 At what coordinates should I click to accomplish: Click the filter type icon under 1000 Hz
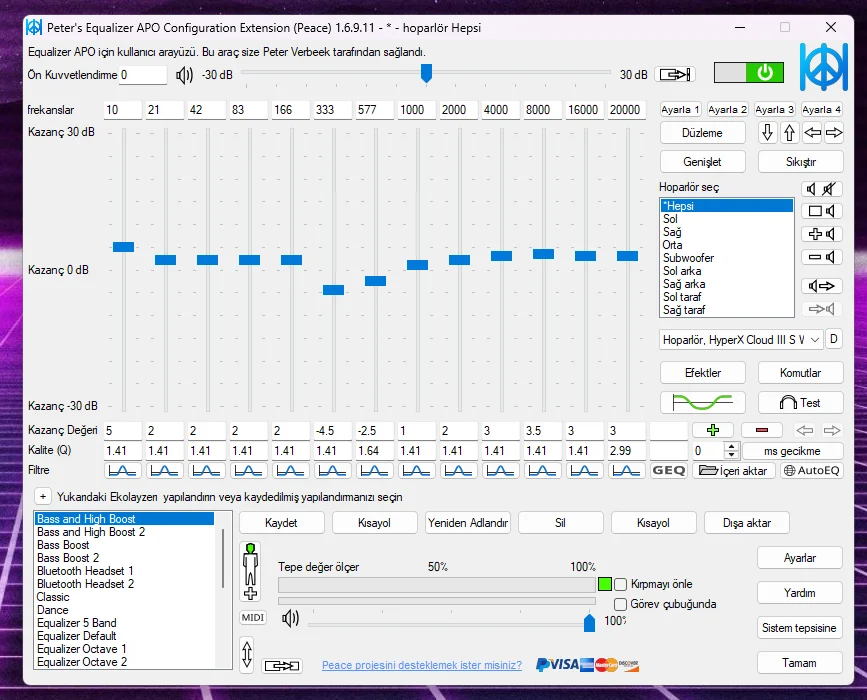(x=416, y=471)
